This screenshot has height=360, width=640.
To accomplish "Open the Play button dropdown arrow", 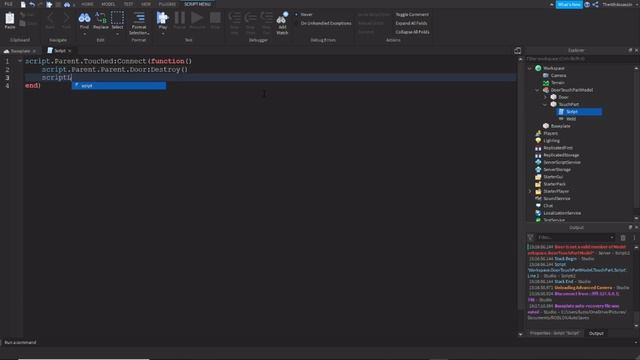I will tap(162, 34).
